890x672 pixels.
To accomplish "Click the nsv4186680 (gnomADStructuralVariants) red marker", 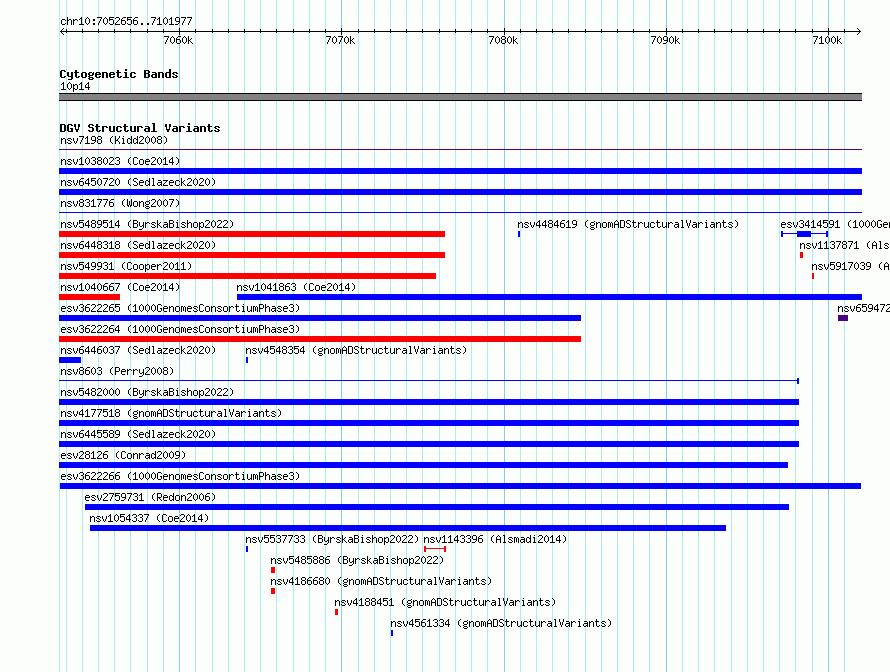I will tap(273, 591).
